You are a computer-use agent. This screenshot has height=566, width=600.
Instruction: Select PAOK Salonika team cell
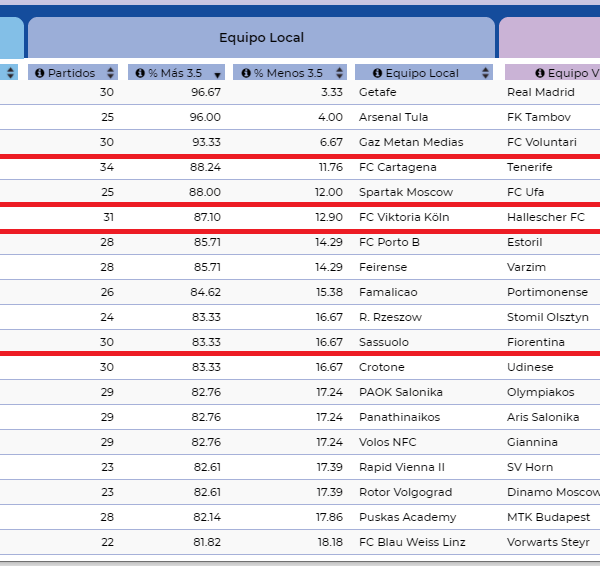click(401, 392)
